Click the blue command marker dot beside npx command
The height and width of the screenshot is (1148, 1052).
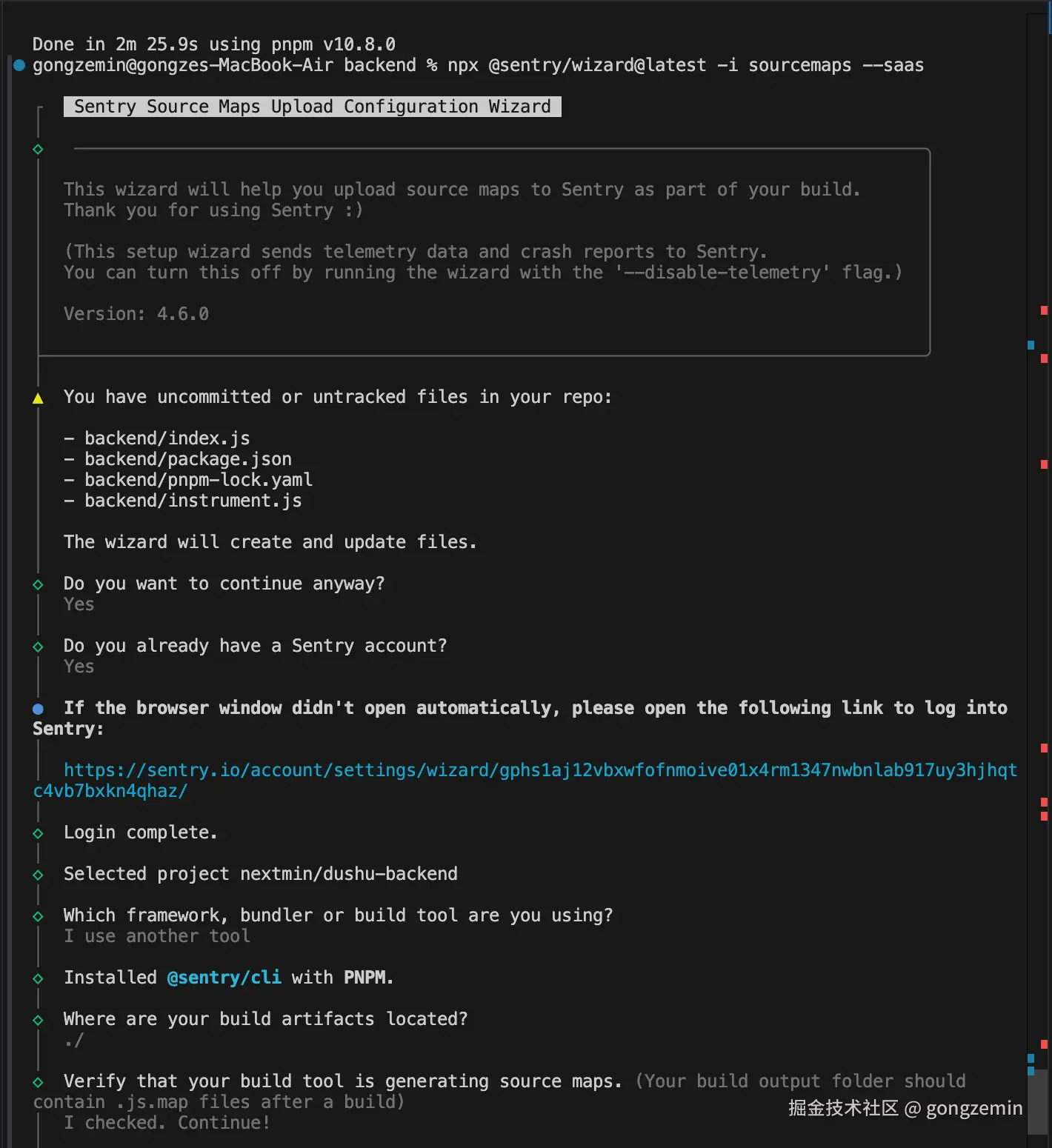click(20, 65)
